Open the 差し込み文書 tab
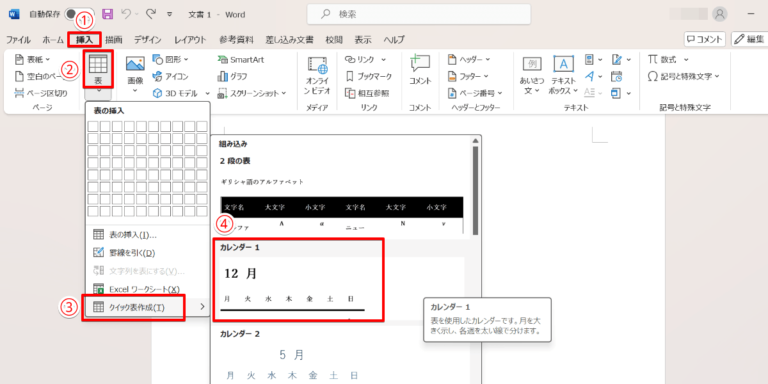 point(289,40)
